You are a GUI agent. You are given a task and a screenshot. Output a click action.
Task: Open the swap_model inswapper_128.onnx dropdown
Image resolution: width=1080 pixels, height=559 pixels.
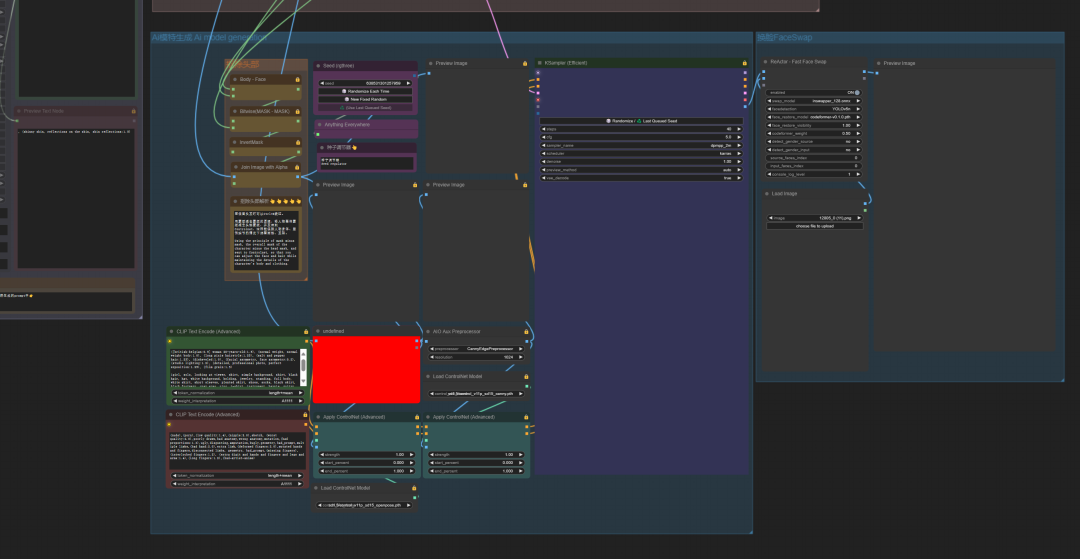click(813, 101)
